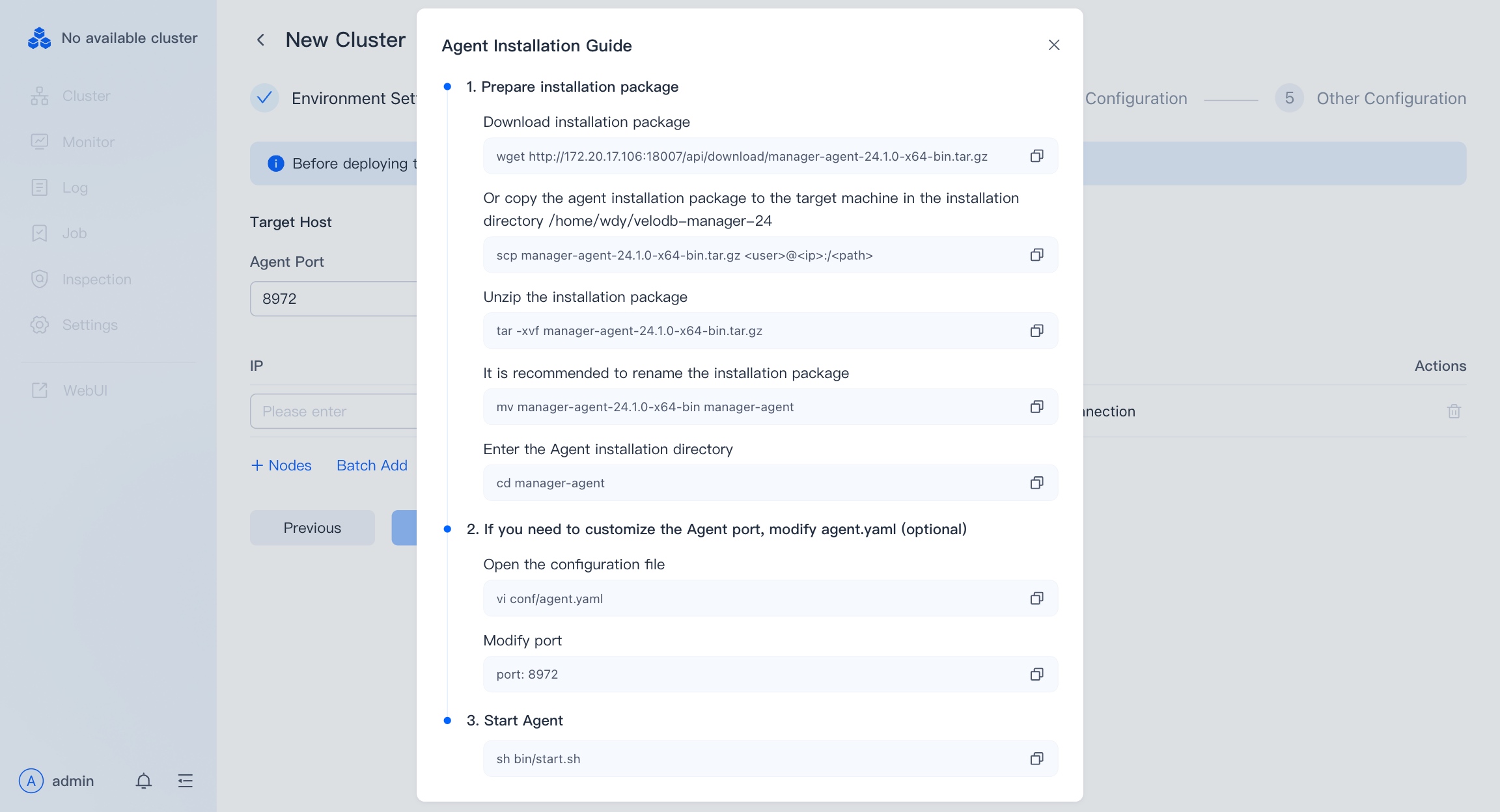Collapse the sidebar menu icon
Viewport: 1500px width, 812px height.
point(186,781)
